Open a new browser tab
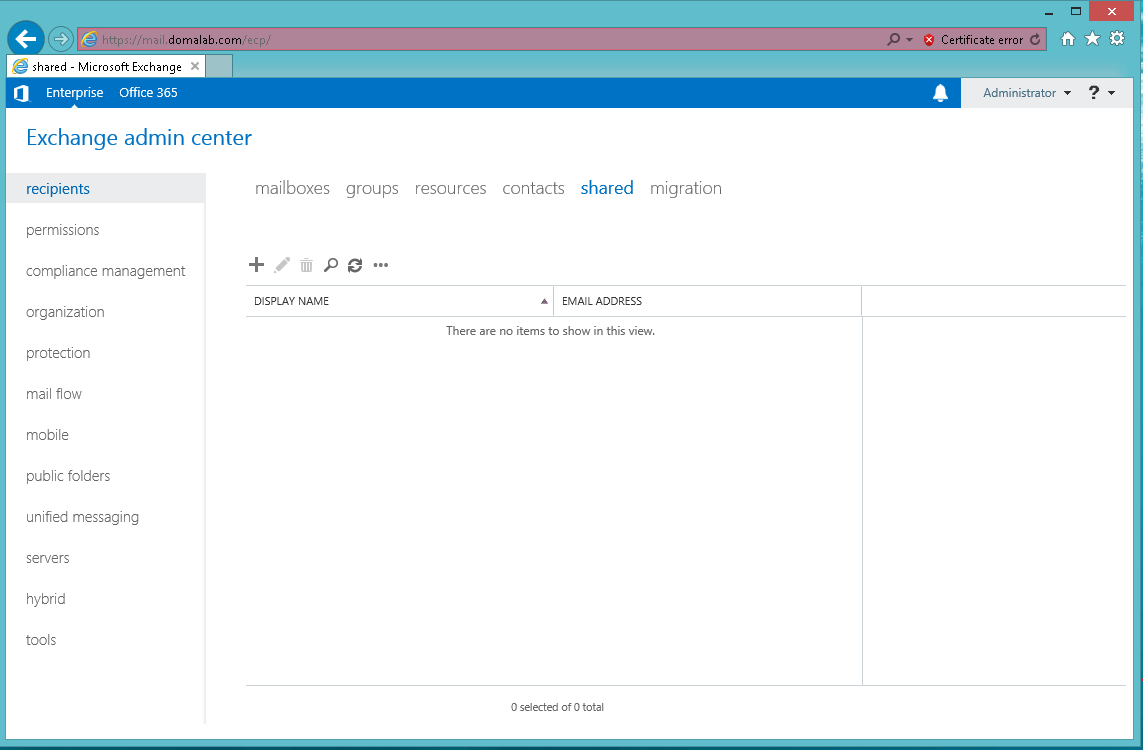 tap(219, 66)
